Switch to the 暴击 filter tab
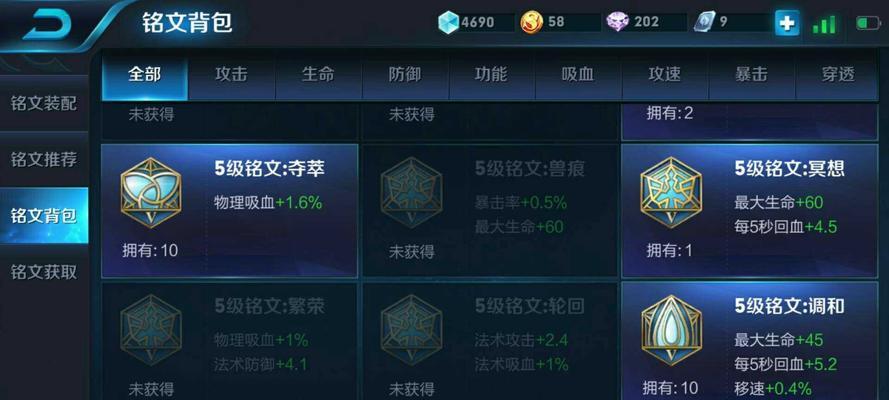 [751, 74]
